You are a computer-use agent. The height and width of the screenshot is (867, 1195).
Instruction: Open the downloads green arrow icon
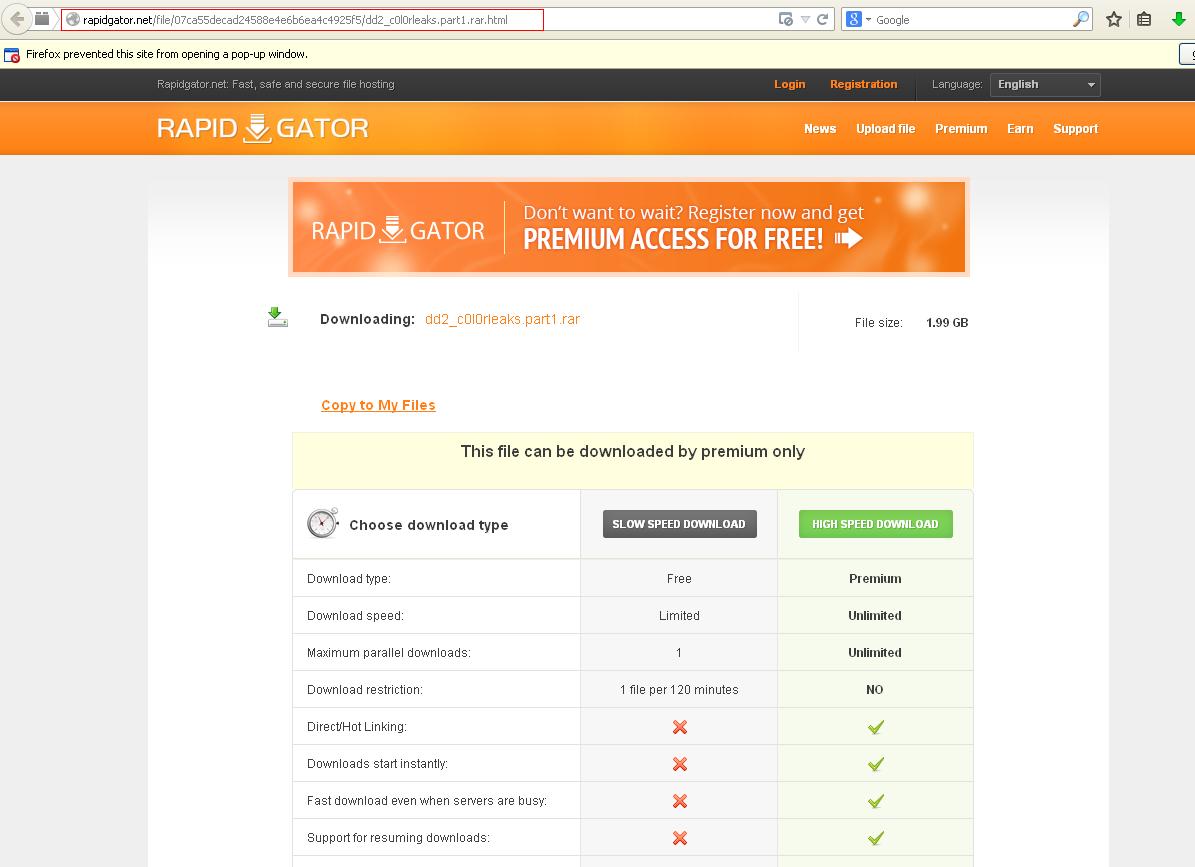1179,20
